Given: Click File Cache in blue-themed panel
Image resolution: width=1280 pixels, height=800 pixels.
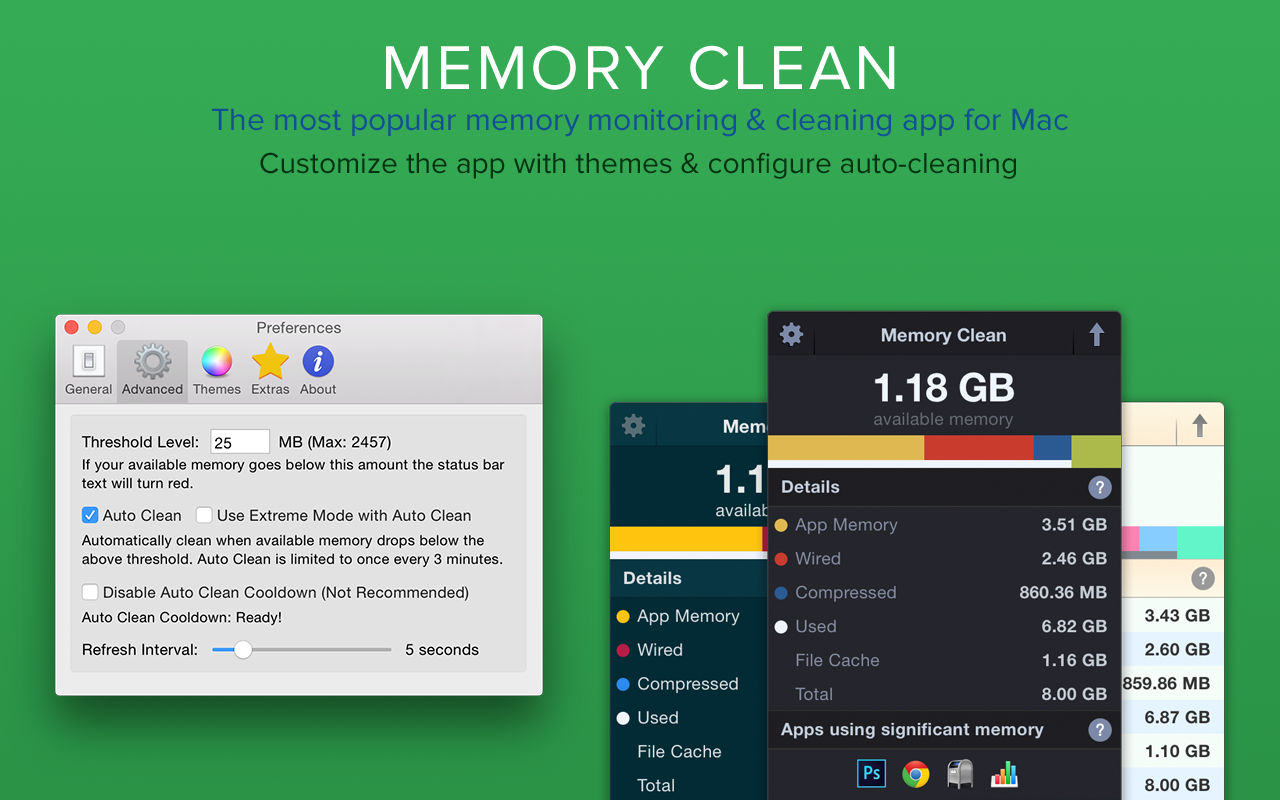Looking at the screenshot, I should pyautogui.click(x=679, y=752).
